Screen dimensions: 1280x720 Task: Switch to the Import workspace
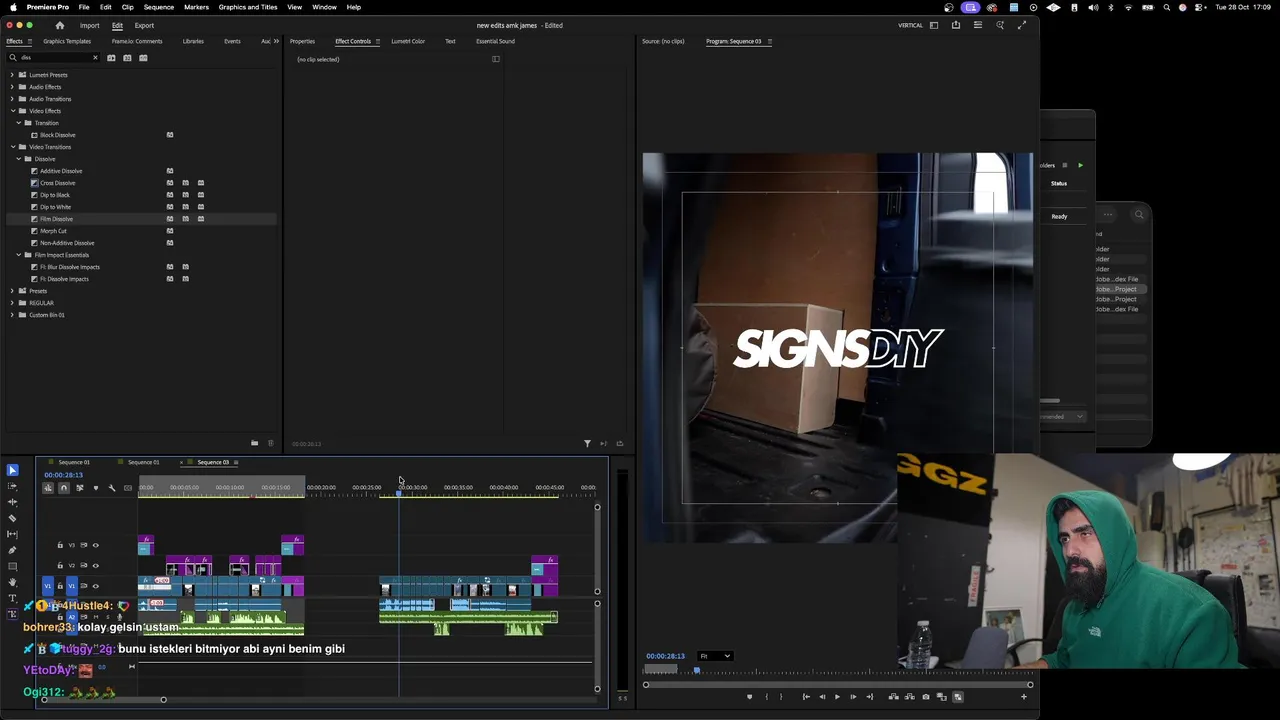pos(89,25)
